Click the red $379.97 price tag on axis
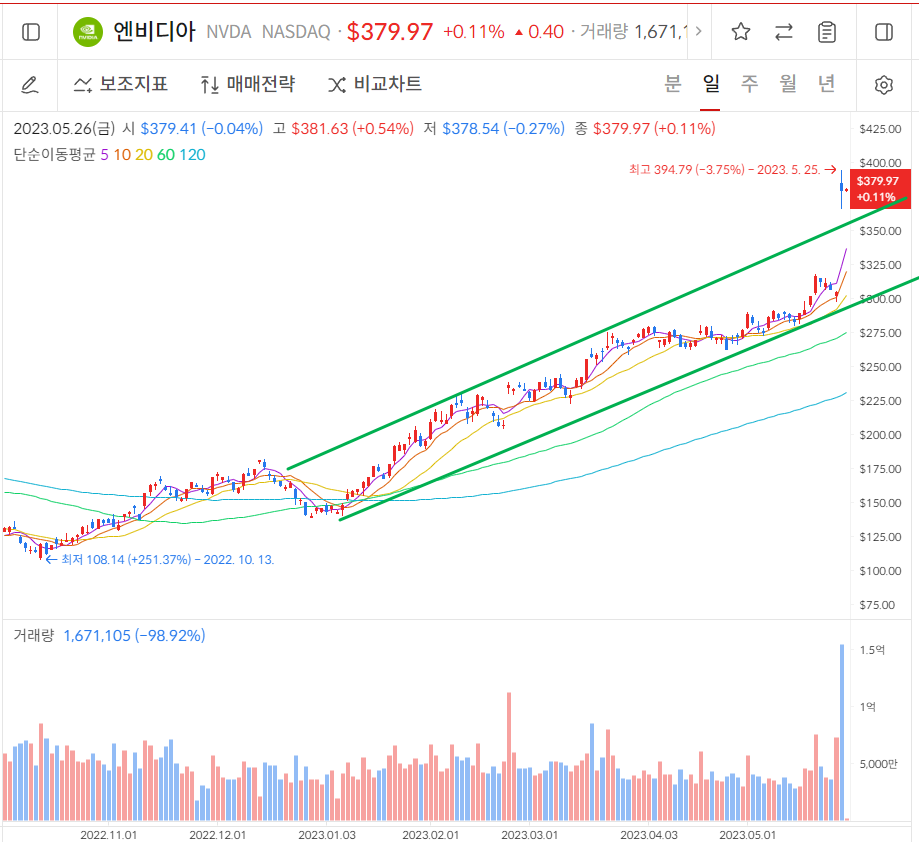The width and height of the screenshot is (919, 842). pos(880,189)
